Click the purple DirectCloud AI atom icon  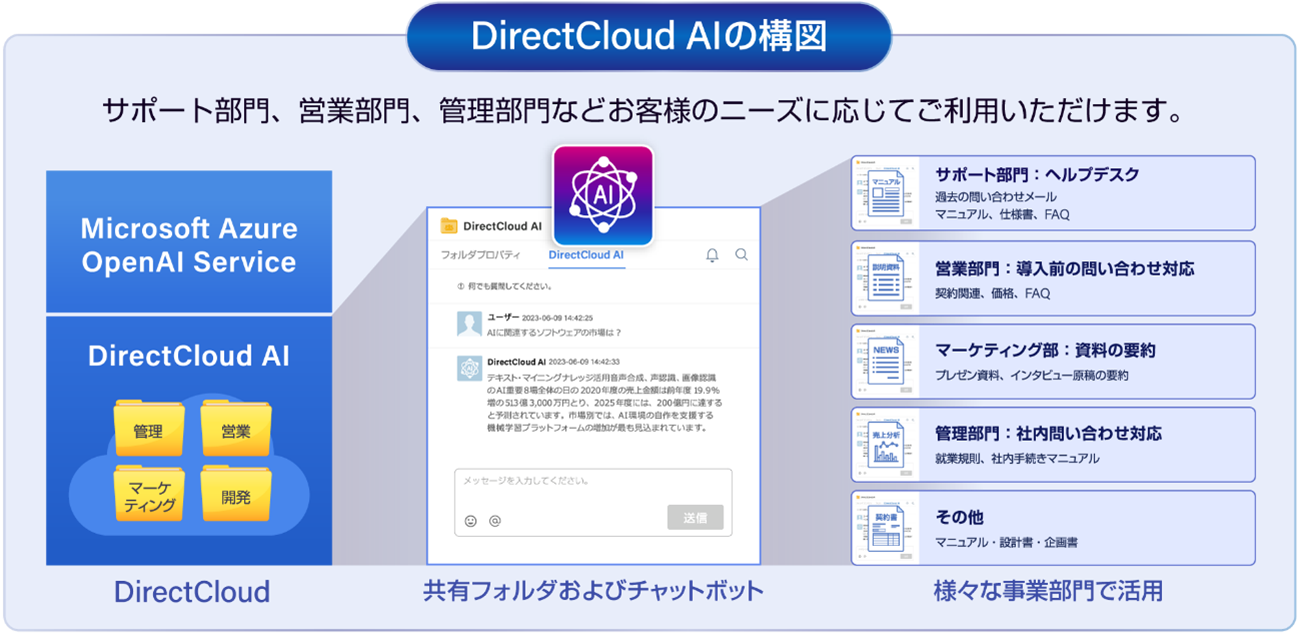pos(602,195)
